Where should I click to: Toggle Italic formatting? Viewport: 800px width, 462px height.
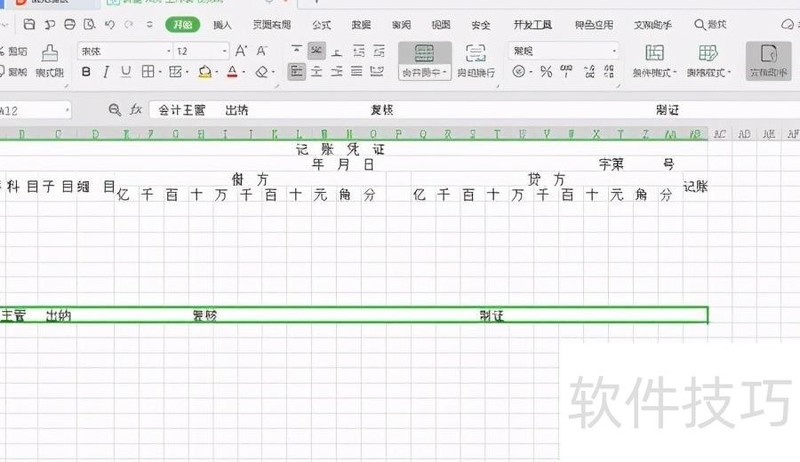click(106, 71)
